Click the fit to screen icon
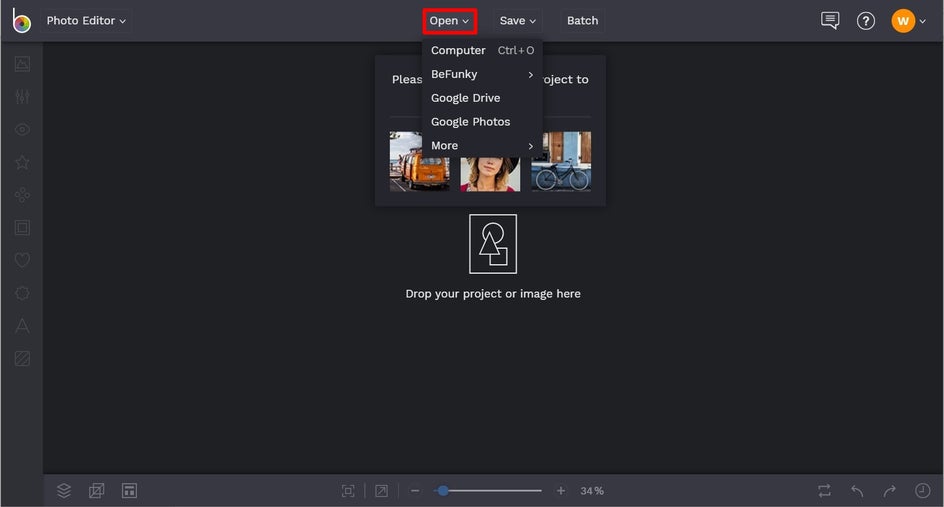The height and width of the screenshot is (507, 944). tap(348, 491)
